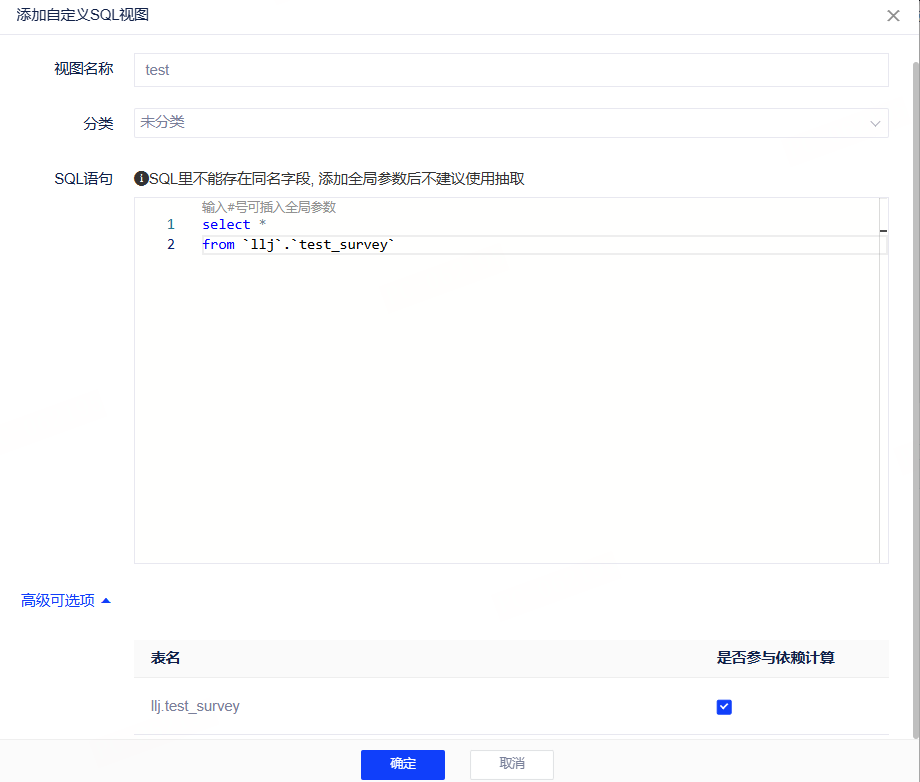Click the 是否参与依赖计算 column header
The width and height of the screenshot is (920, 782).
(x=775, y=658)
